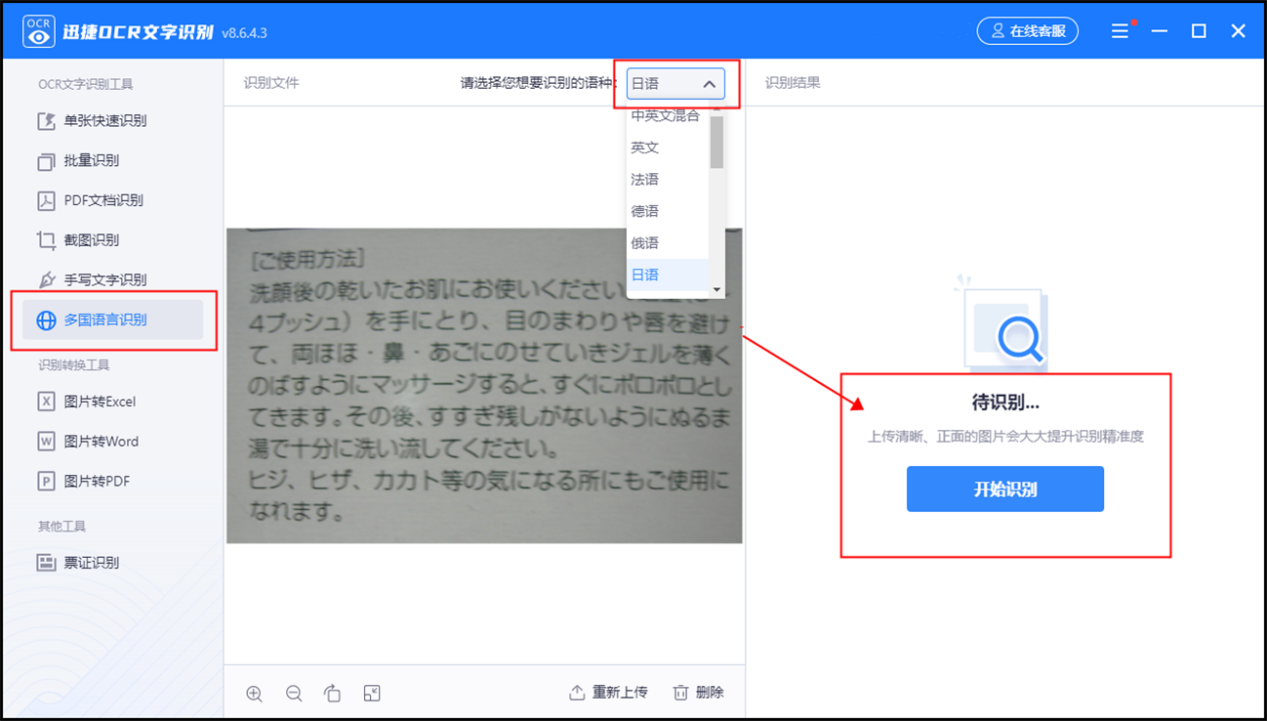
Task: Click the language list scrollbar thumb
Action: tap(716, 141)
